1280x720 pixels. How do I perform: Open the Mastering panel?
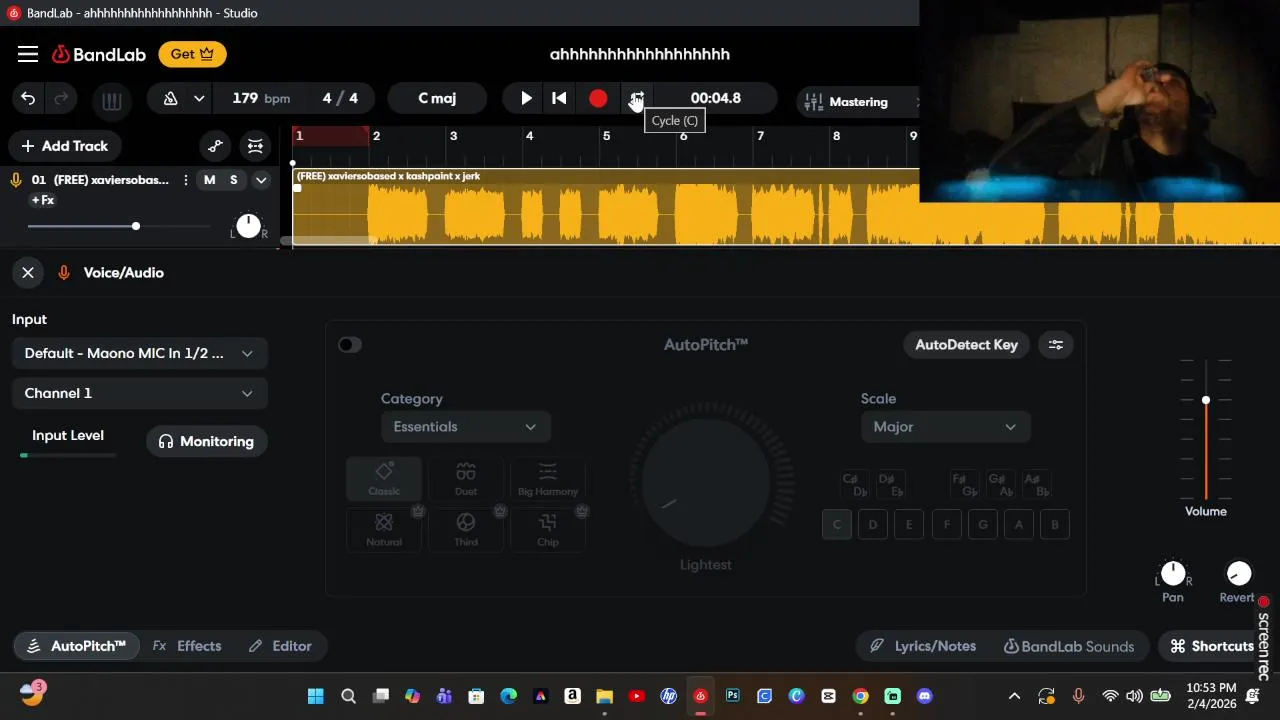(x=858, y=101)
